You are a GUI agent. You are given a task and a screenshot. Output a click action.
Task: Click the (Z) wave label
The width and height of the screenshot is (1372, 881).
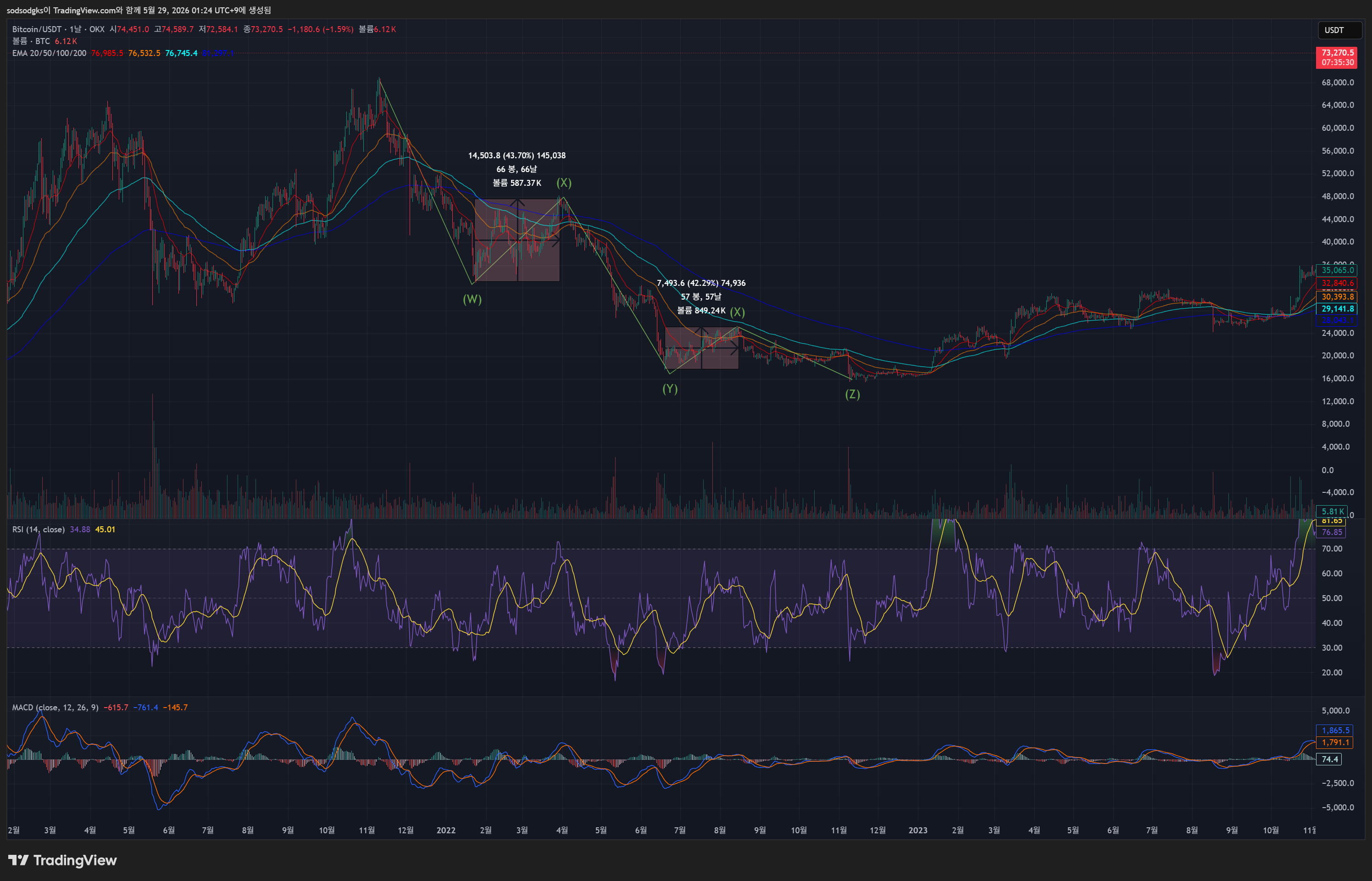pos(853,394)
